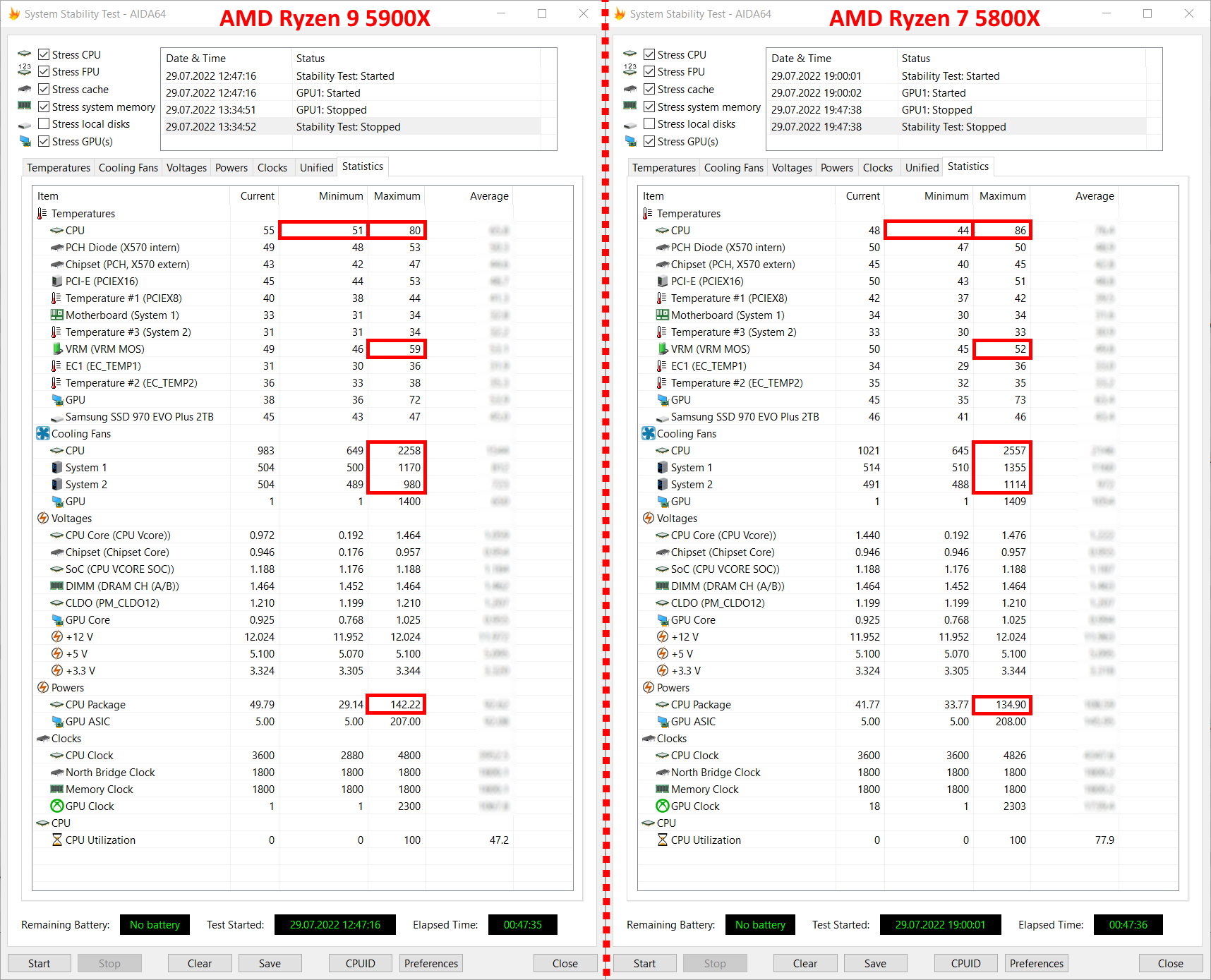Toggle Stress FPU checkbox in the 5900X window
The height and width of the screenshot is (980, 1211).
coord(44,71)
